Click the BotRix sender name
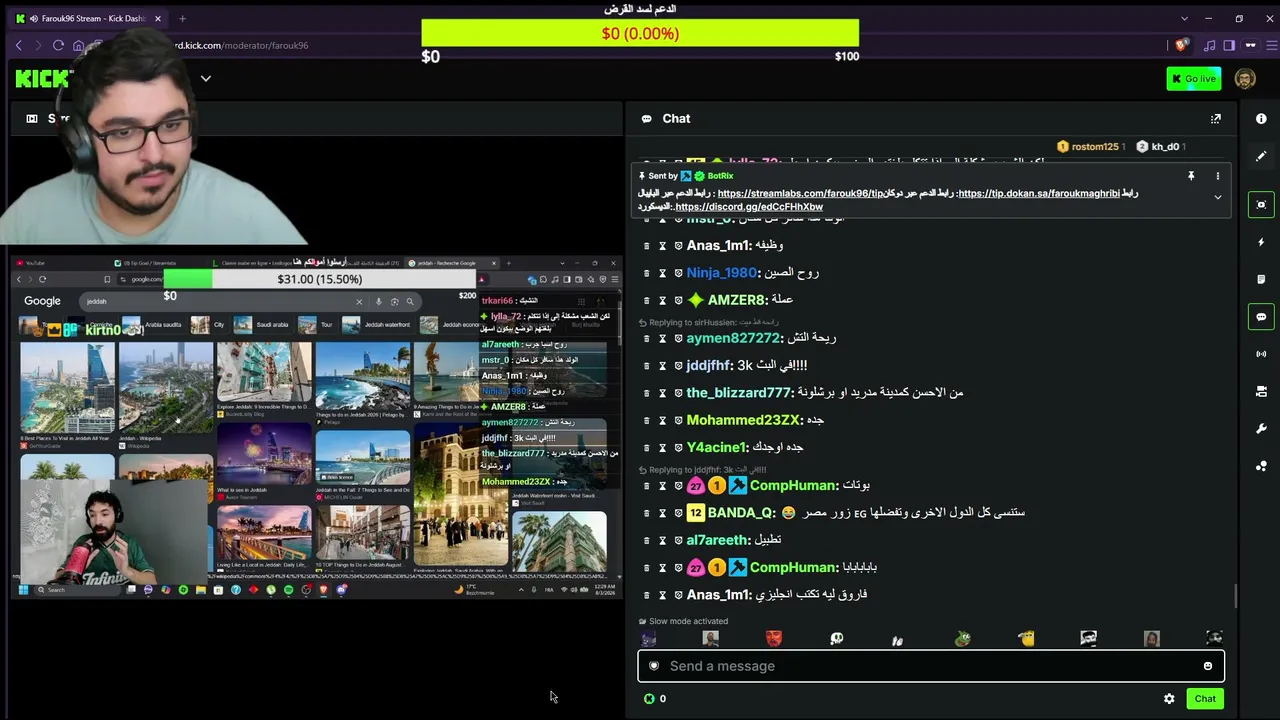The width and height of the screenshot is (1280, 720). 720,176
